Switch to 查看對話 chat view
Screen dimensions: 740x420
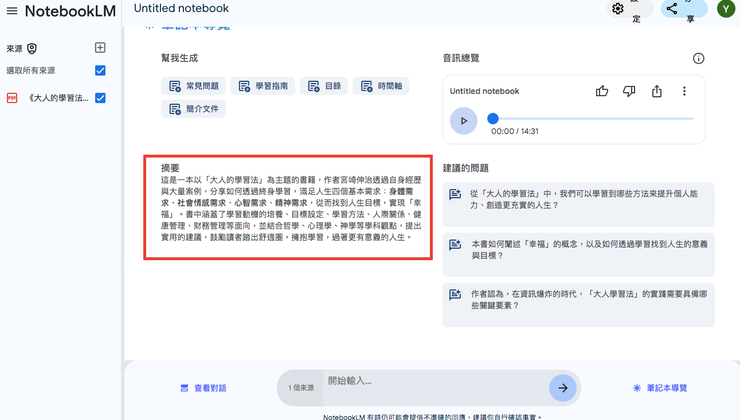pyautogui.click(x=203, y=388)
